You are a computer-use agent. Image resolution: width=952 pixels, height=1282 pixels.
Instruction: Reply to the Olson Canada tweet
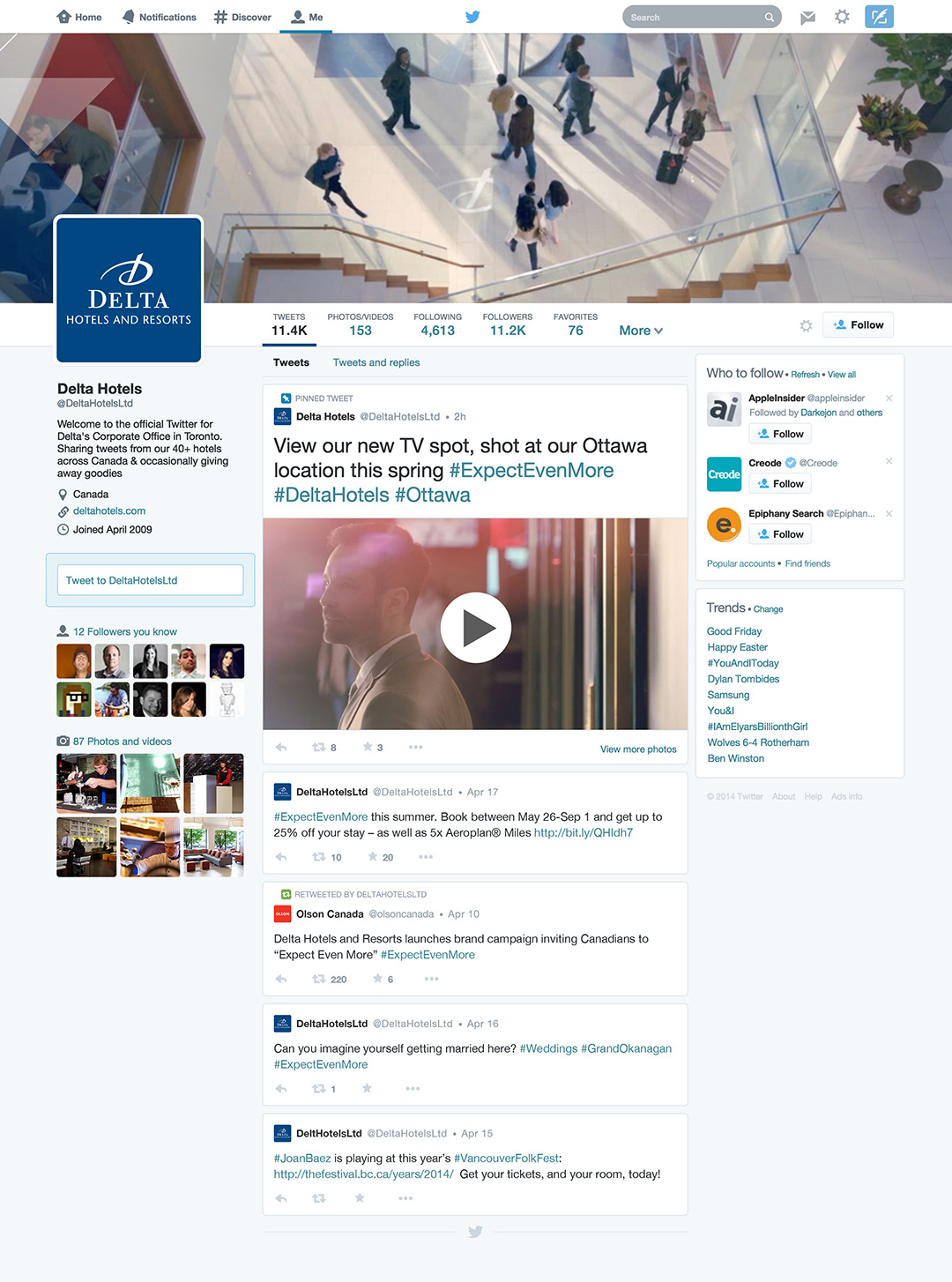point(281,979)
